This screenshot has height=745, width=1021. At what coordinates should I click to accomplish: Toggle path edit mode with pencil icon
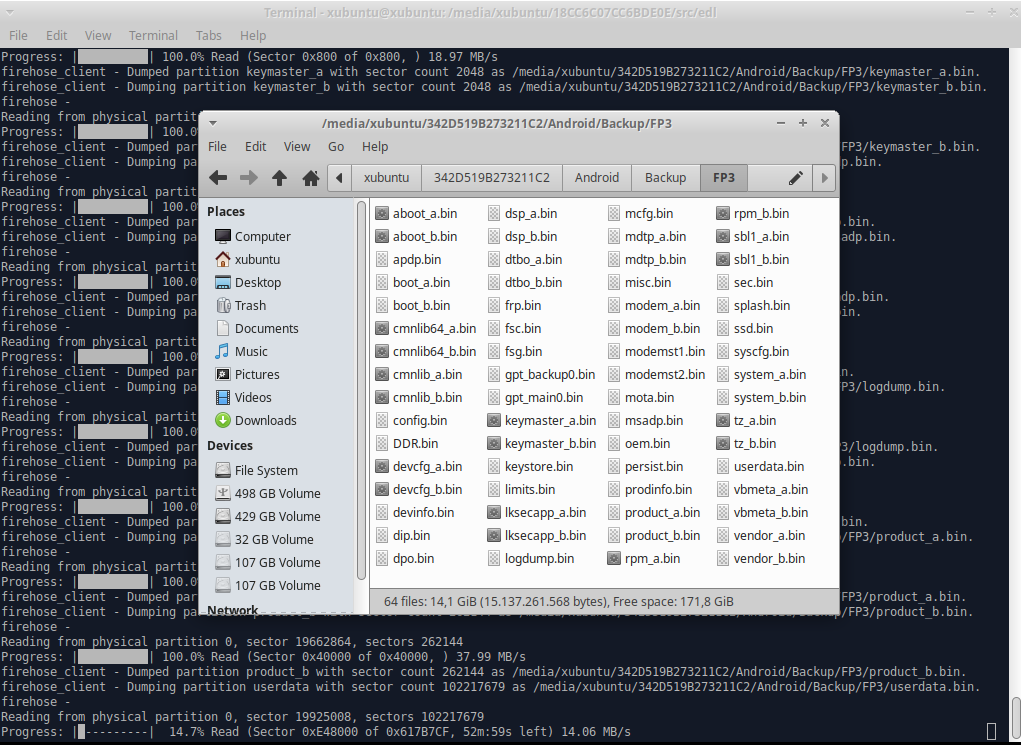click(x=796, y=178)
